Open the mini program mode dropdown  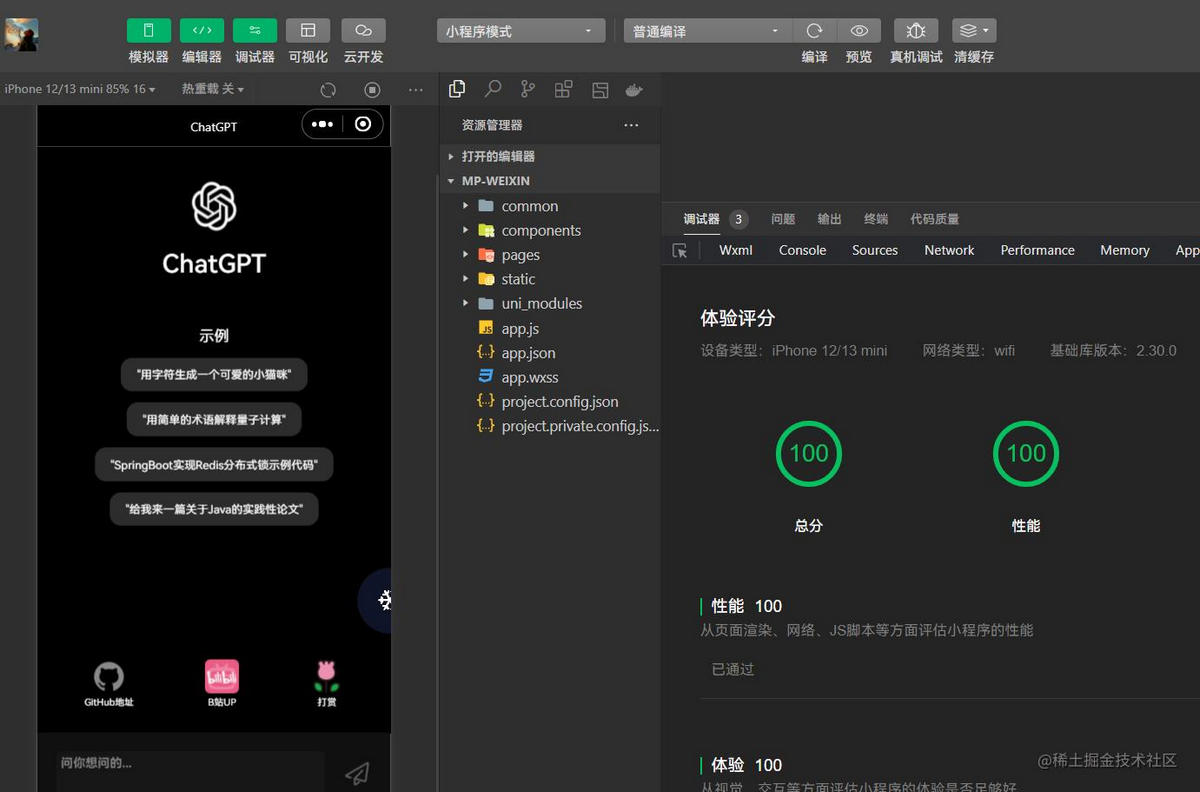pos(520,31)
